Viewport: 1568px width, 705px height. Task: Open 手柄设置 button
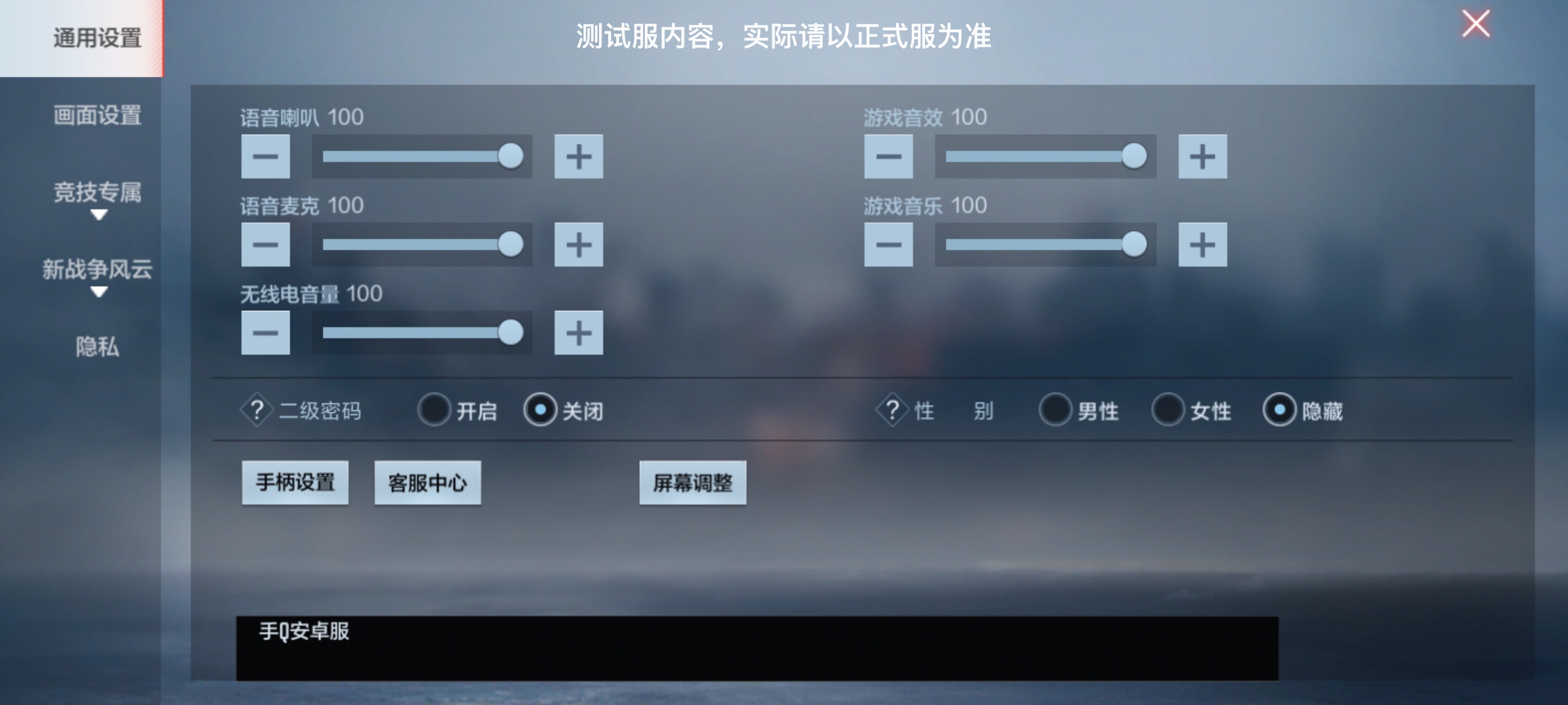[x=295, y=483]
